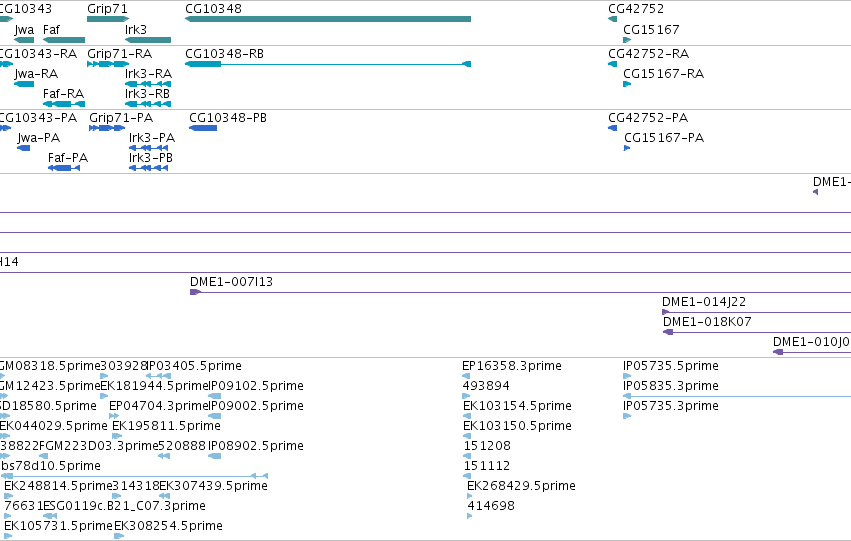The width and height of the screenshot is (851, 541).
Task: Open EST bs78d10.5prime
Action: [50, 466]
